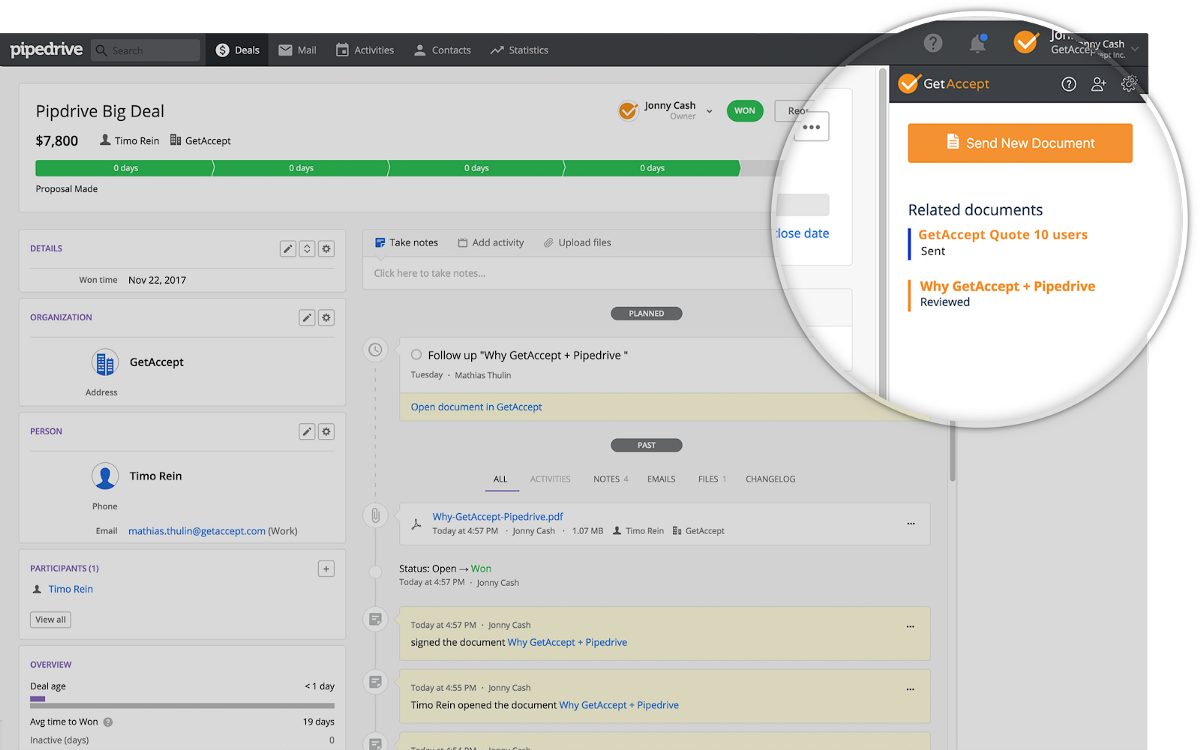Click the invite-user icon in the GetAccept panel
This screenshot has height=750, width=1200.
pos(1098,84)
